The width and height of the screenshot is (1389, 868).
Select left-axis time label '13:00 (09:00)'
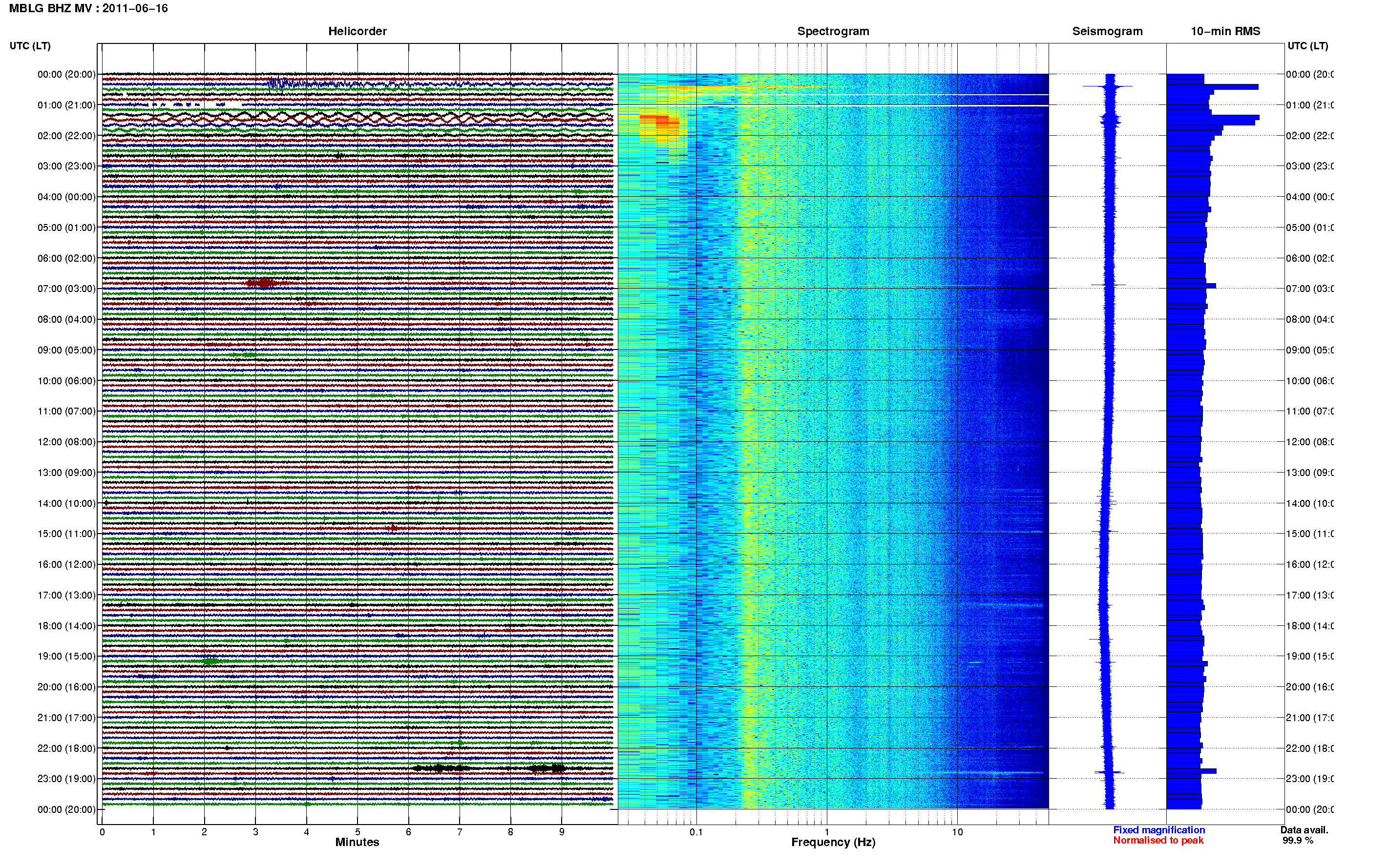tap(66, 473)
